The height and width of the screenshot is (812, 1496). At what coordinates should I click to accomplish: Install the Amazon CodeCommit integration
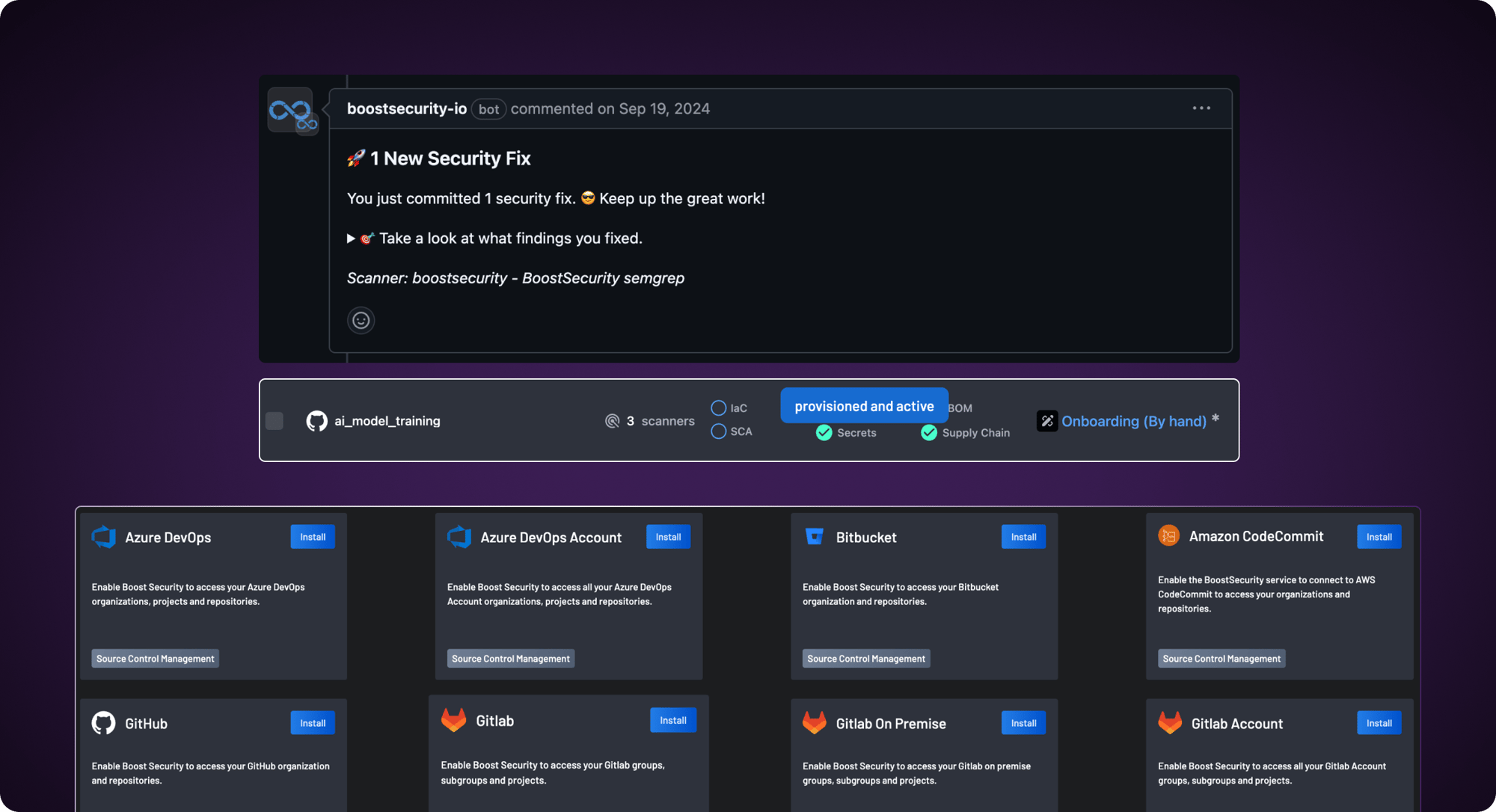tap(1379, 537)
